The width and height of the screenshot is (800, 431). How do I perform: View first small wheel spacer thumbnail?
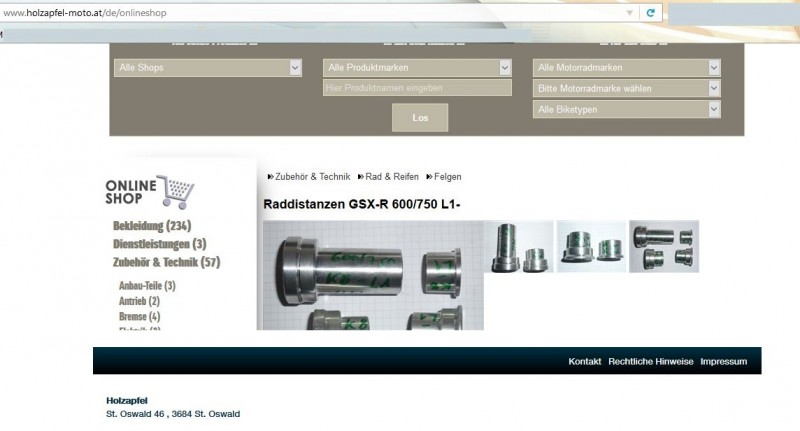pos(519,246)
